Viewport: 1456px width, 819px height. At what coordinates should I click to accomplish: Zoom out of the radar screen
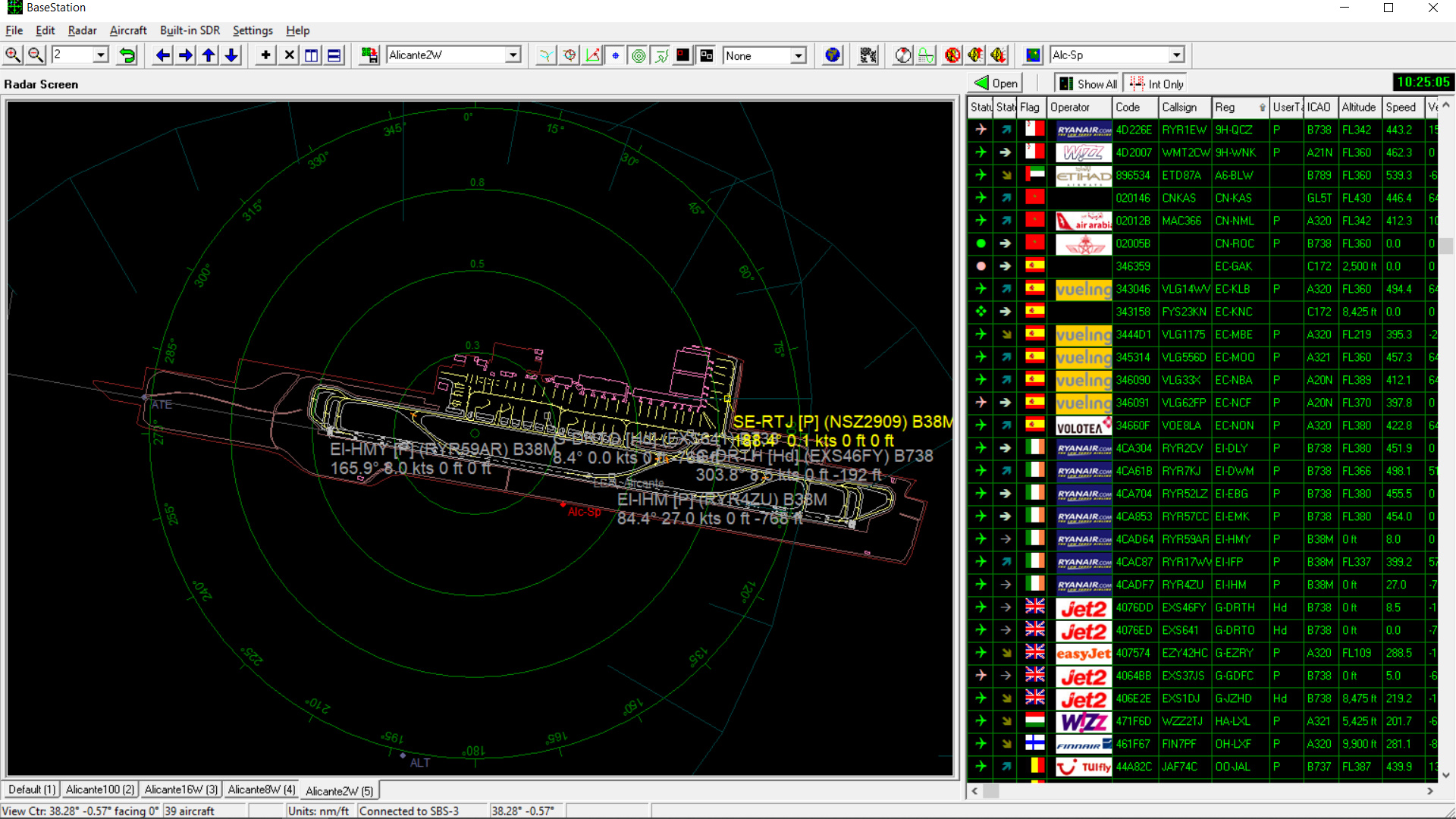click(36, 55)
